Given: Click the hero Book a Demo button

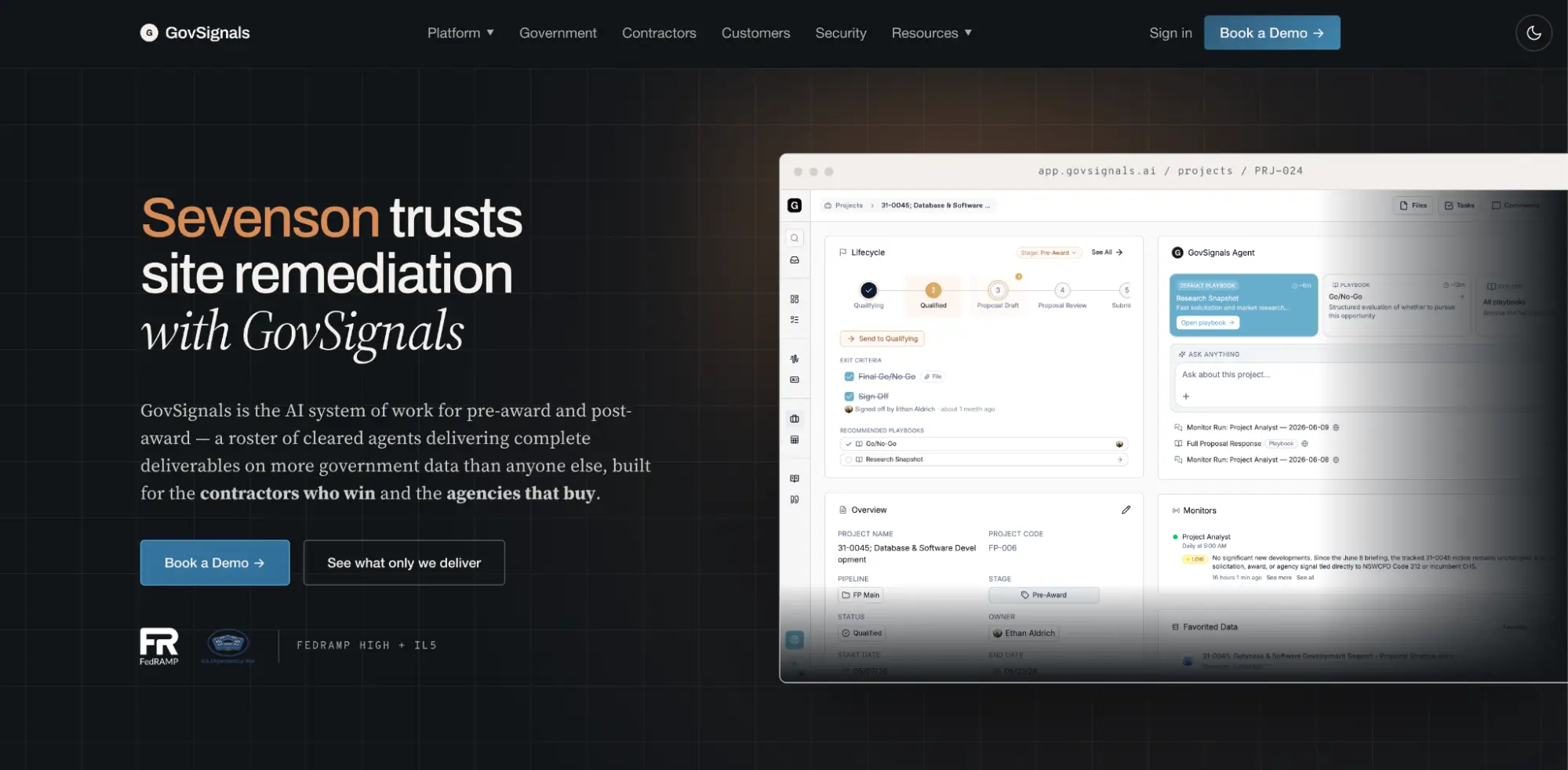Looking at the screenshot, I should click(215, 563).
